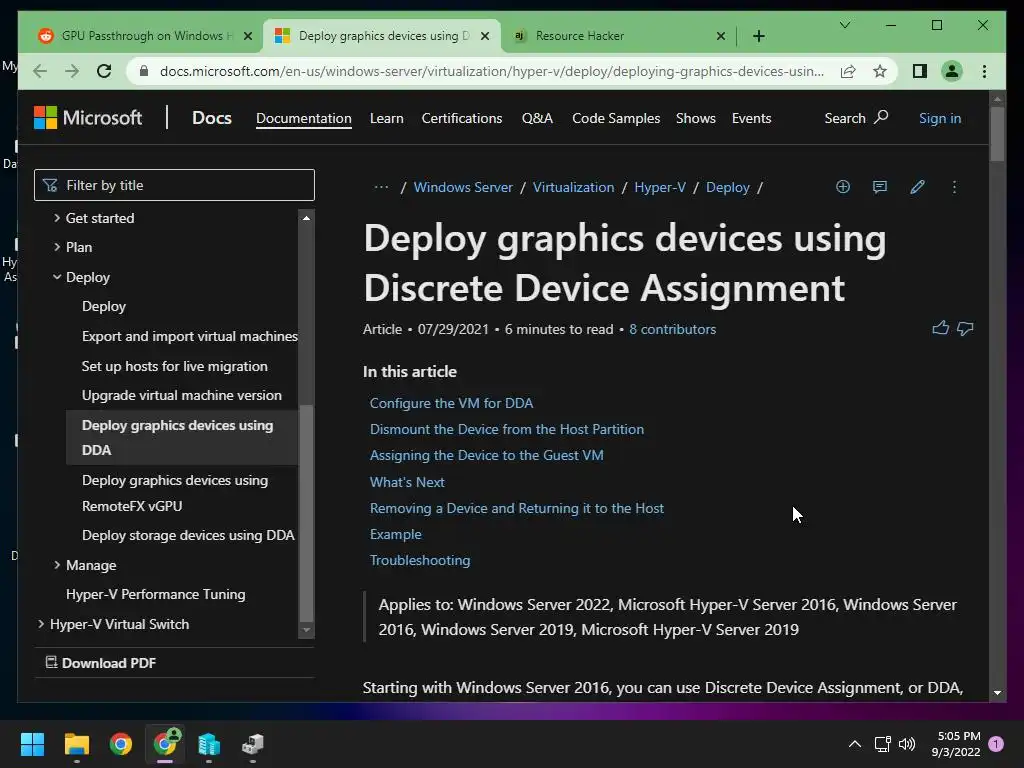Click the Microsoft logo
The image size is (1024, 768).
[88, 118]
